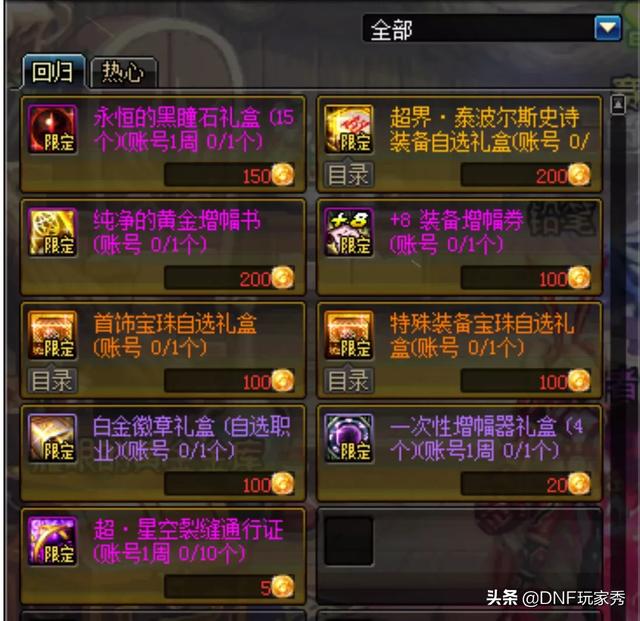Image resolution: width=640 pixels, height=621 pixels.
Task: Click the 纯净的黄金增幅书 golden book icon
Action: (x=52, y=232)
